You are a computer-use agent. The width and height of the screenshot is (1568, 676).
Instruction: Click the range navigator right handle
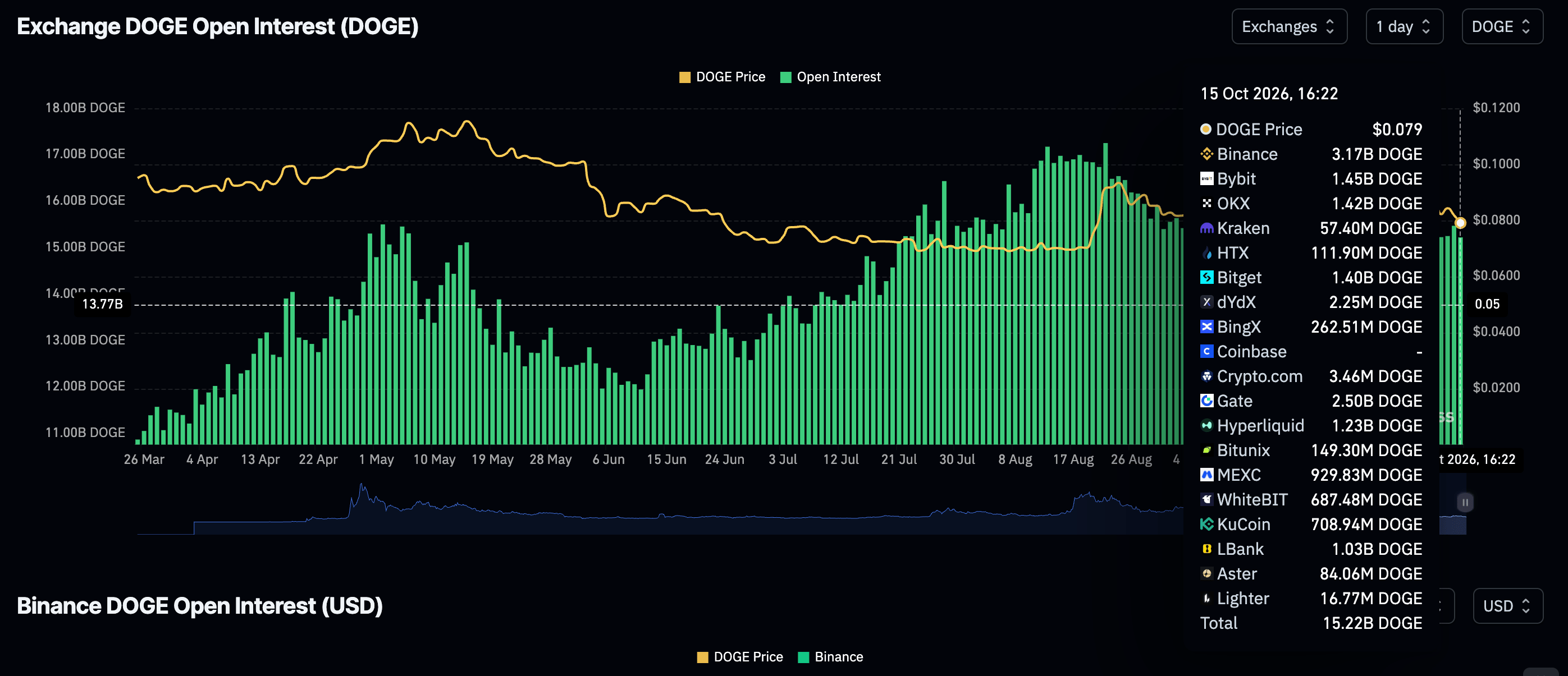tap(1465, 502)
